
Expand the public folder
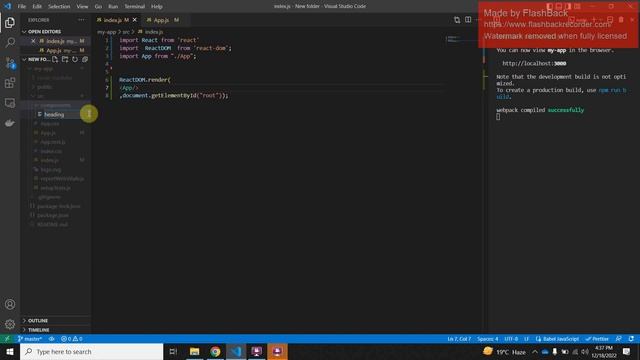(55, 87)
